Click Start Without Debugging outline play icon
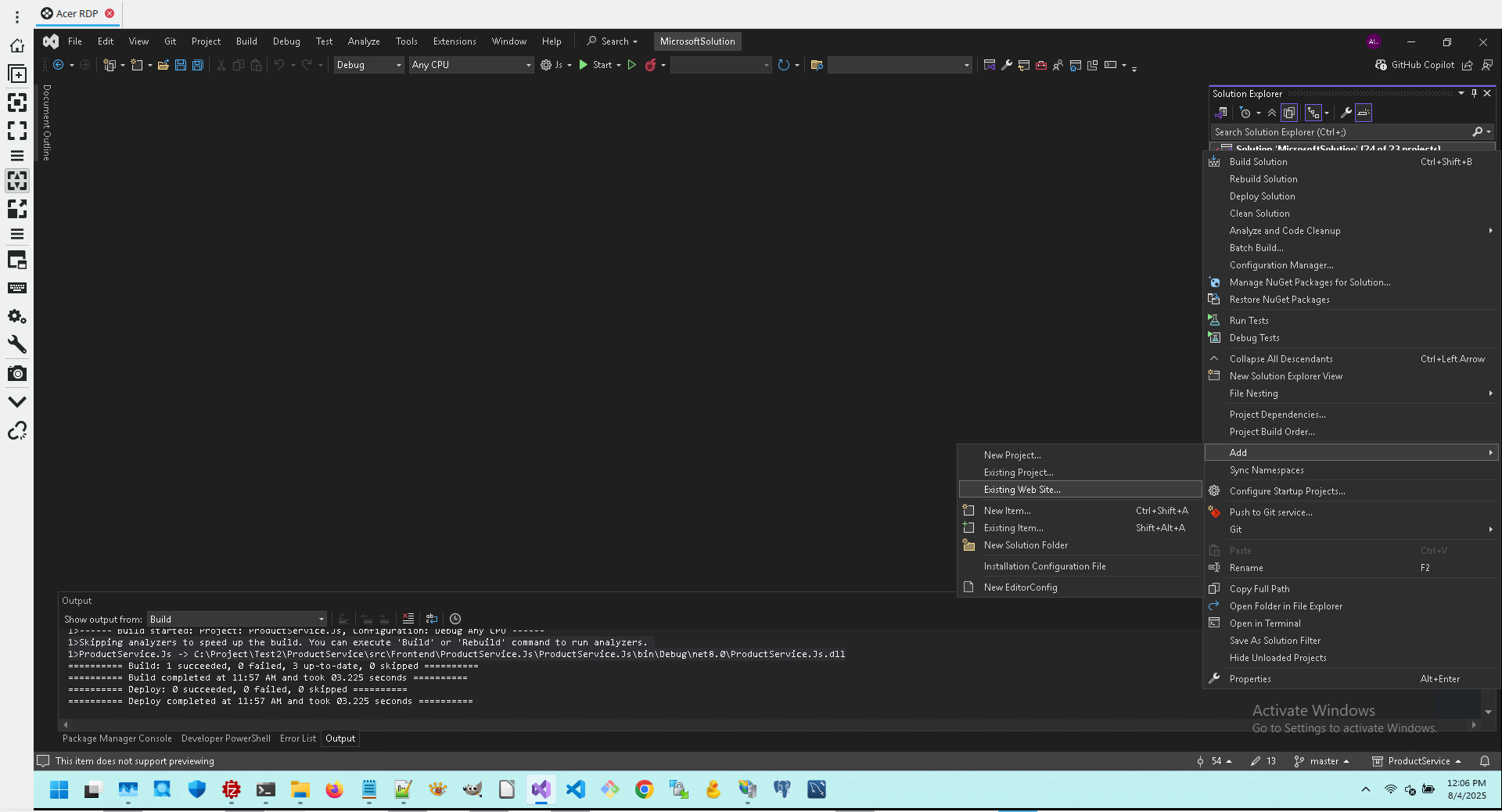The image size is (1502, 812). (x=632, y=65)
